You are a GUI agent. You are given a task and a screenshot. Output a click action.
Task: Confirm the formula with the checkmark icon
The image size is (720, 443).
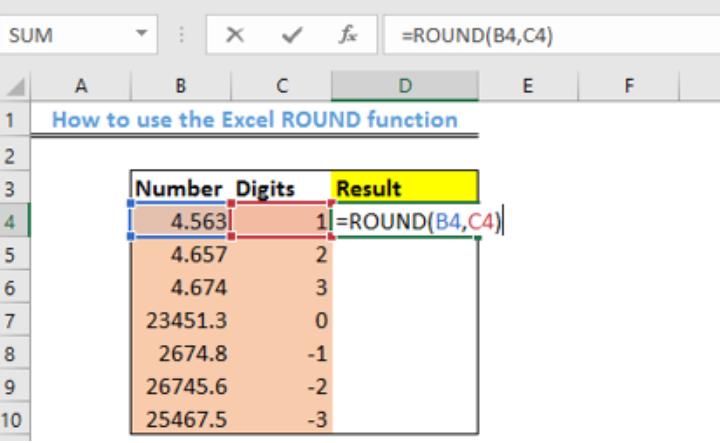[292, 35]
